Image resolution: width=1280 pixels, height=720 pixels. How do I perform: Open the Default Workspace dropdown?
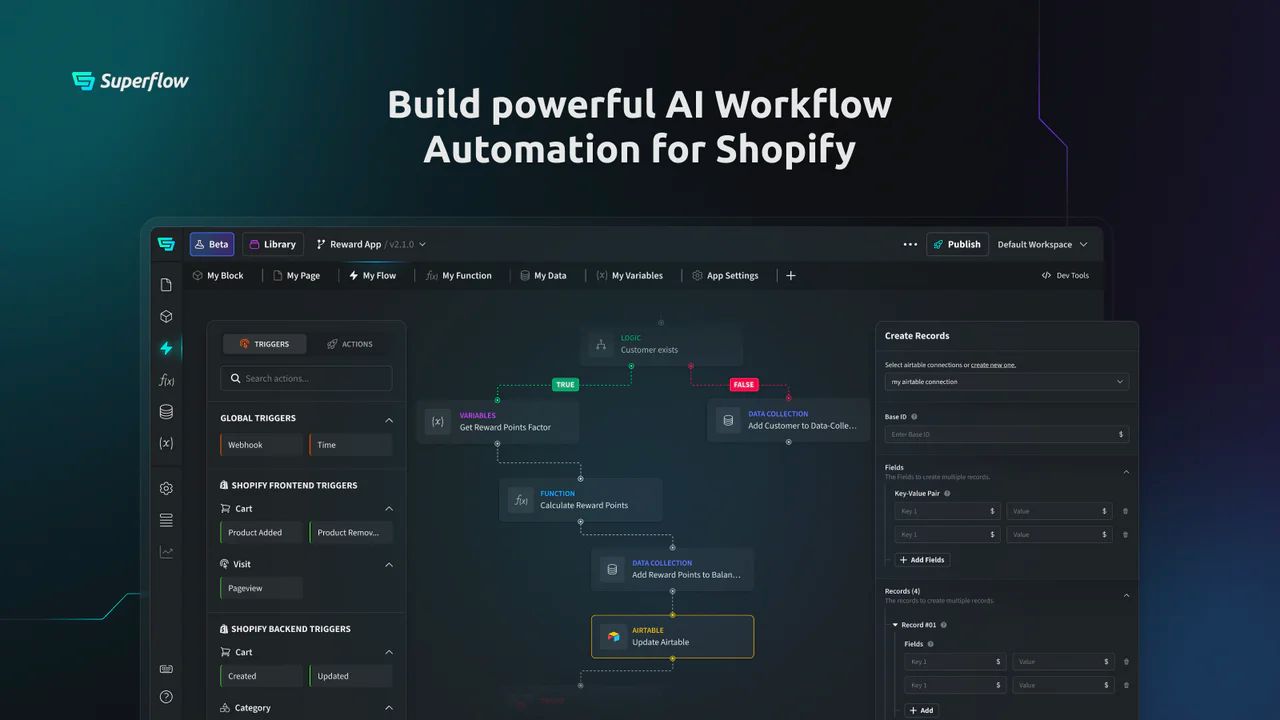pyautogui.click(x=1043, y=243)
